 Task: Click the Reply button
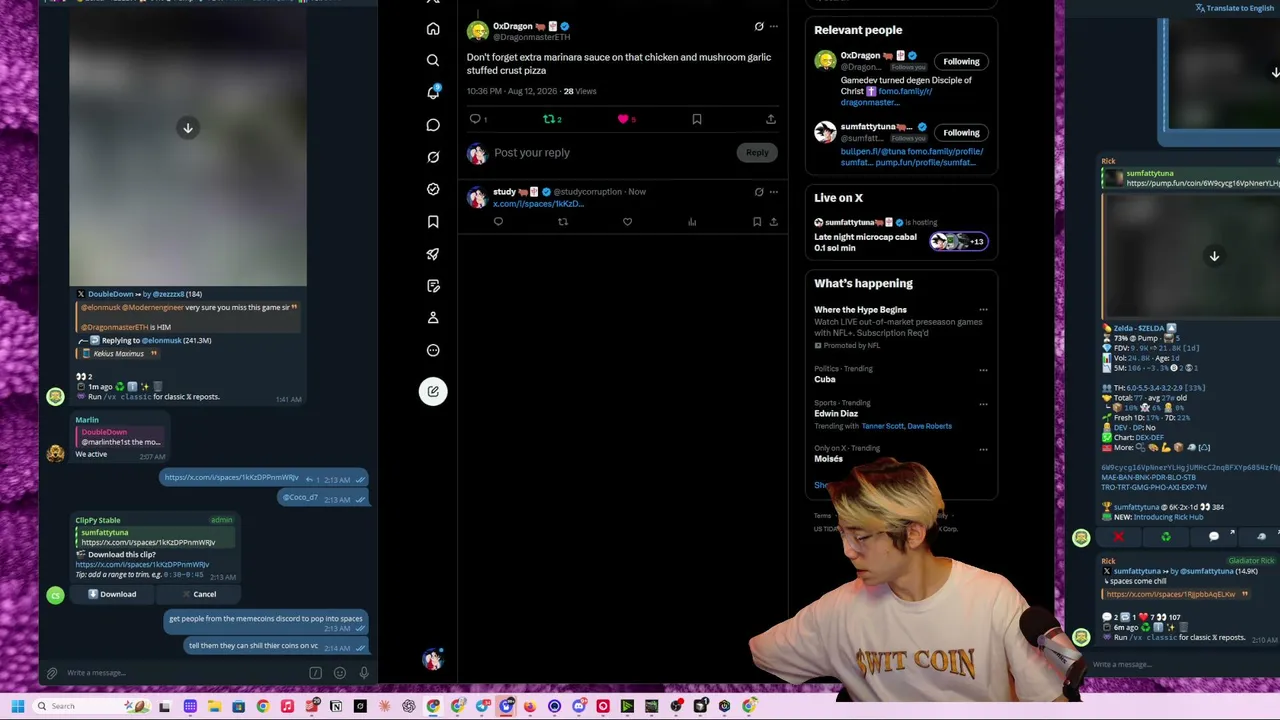757,153
